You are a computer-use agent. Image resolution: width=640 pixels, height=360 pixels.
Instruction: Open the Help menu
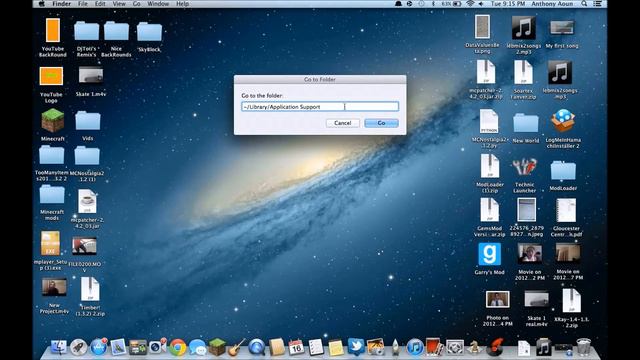[182, 4]
